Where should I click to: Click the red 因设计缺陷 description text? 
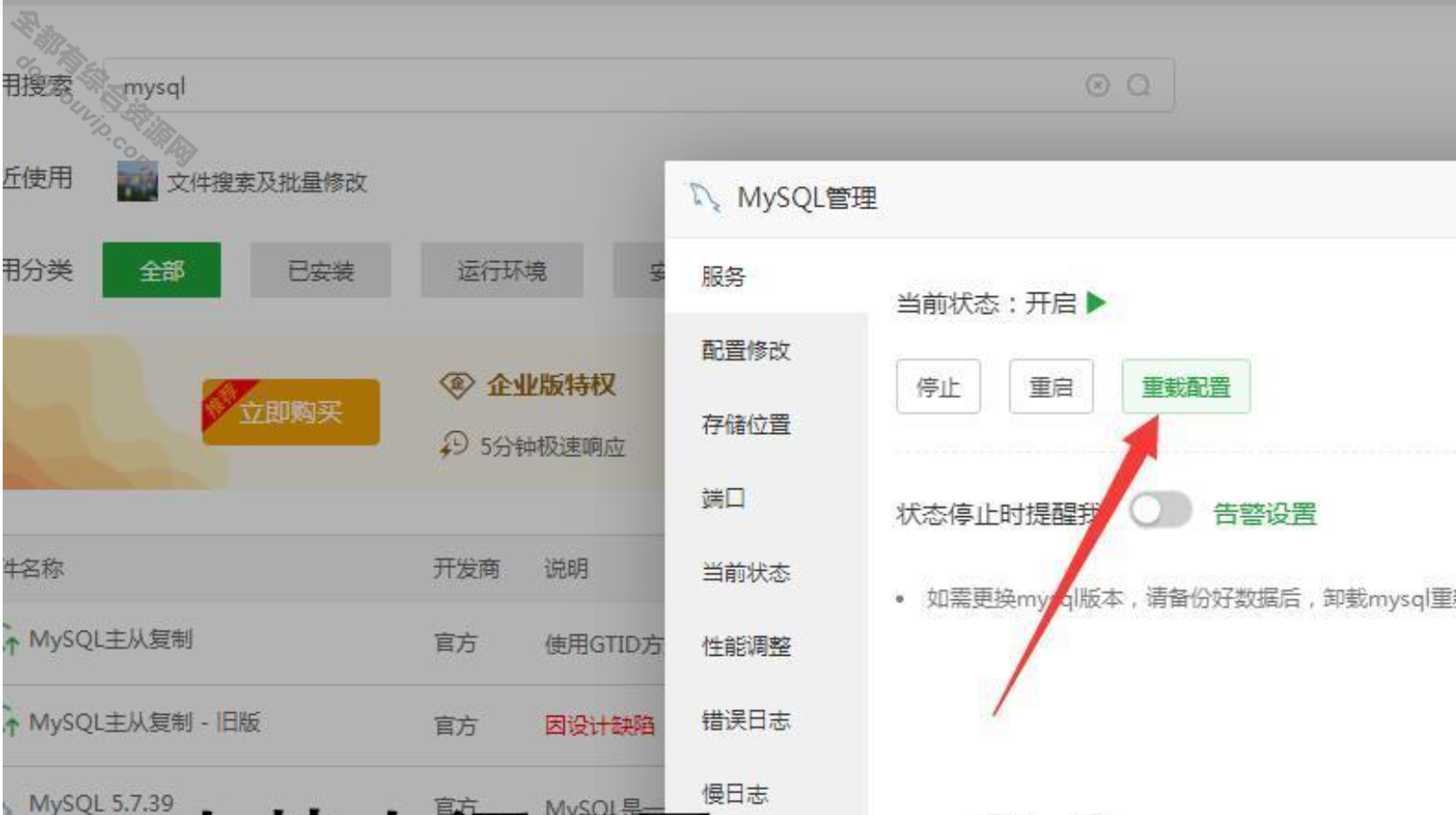coord(600,725)
